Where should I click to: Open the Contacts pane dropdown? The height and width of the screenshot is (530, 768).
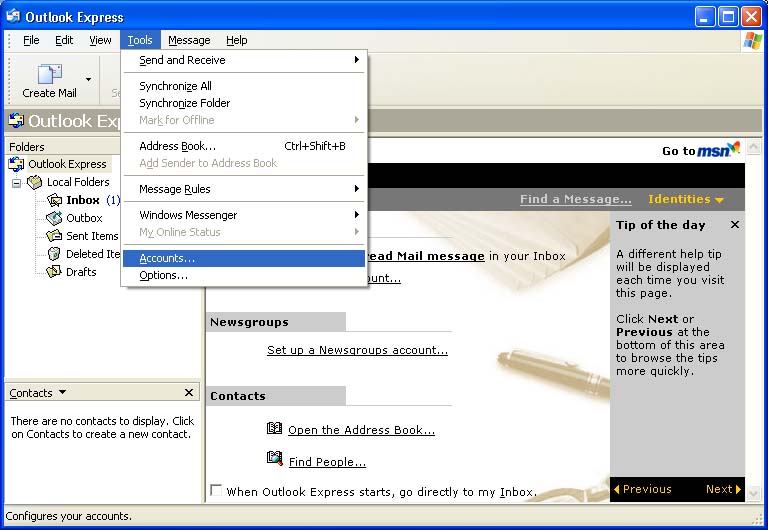62,392
